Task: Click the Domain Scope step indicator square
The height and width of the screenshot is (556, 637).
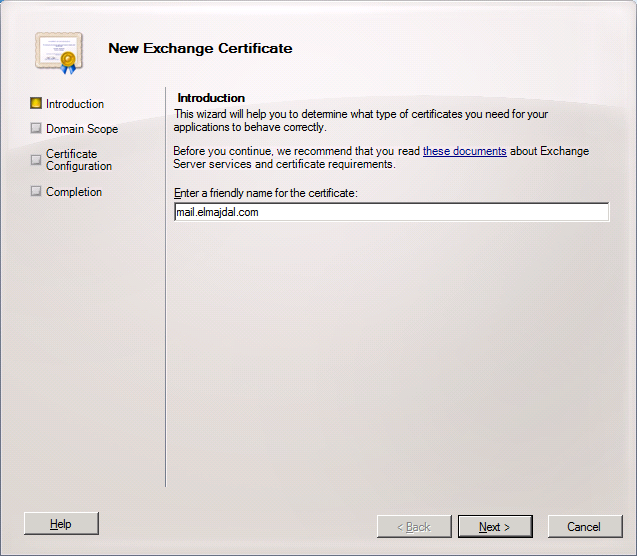Action: tap(36, 129)
